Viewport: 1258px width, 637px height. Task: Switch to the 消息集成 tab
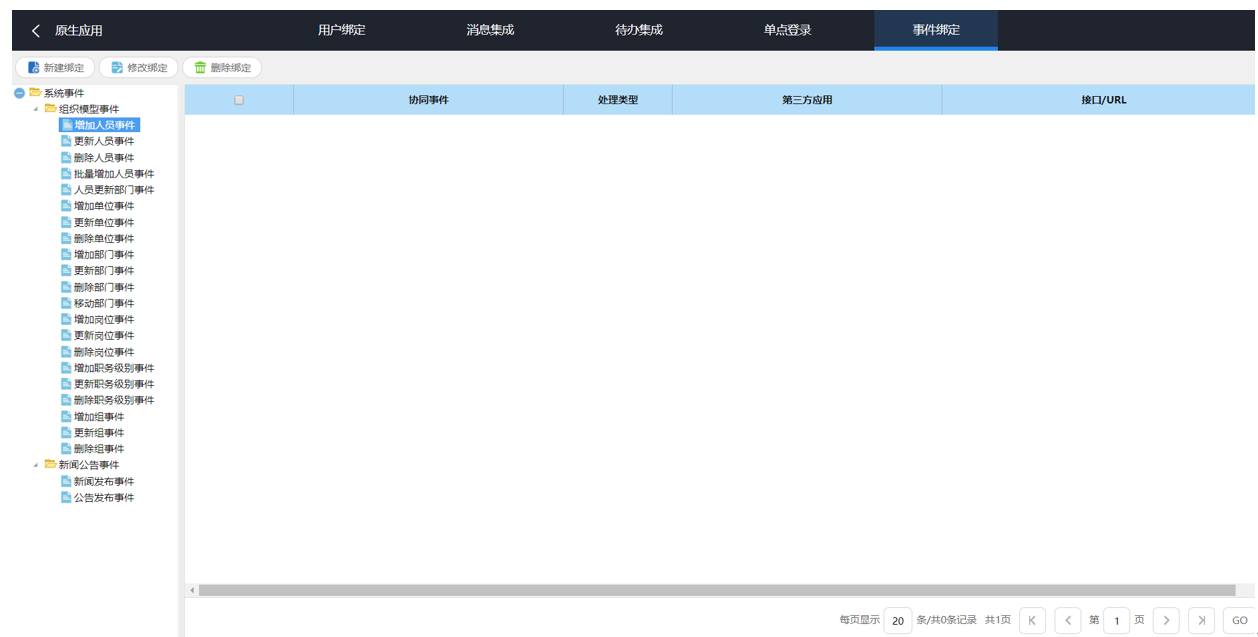pos(490,30)
